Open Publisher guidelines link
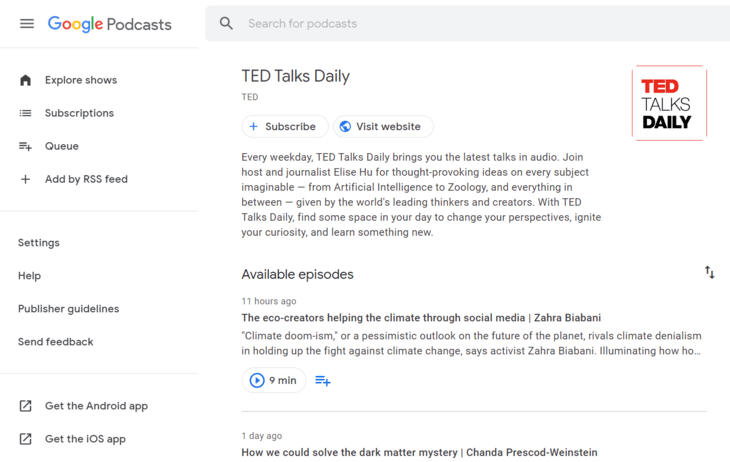The height and width of the screenshot is (462, 730). [68, 309]
